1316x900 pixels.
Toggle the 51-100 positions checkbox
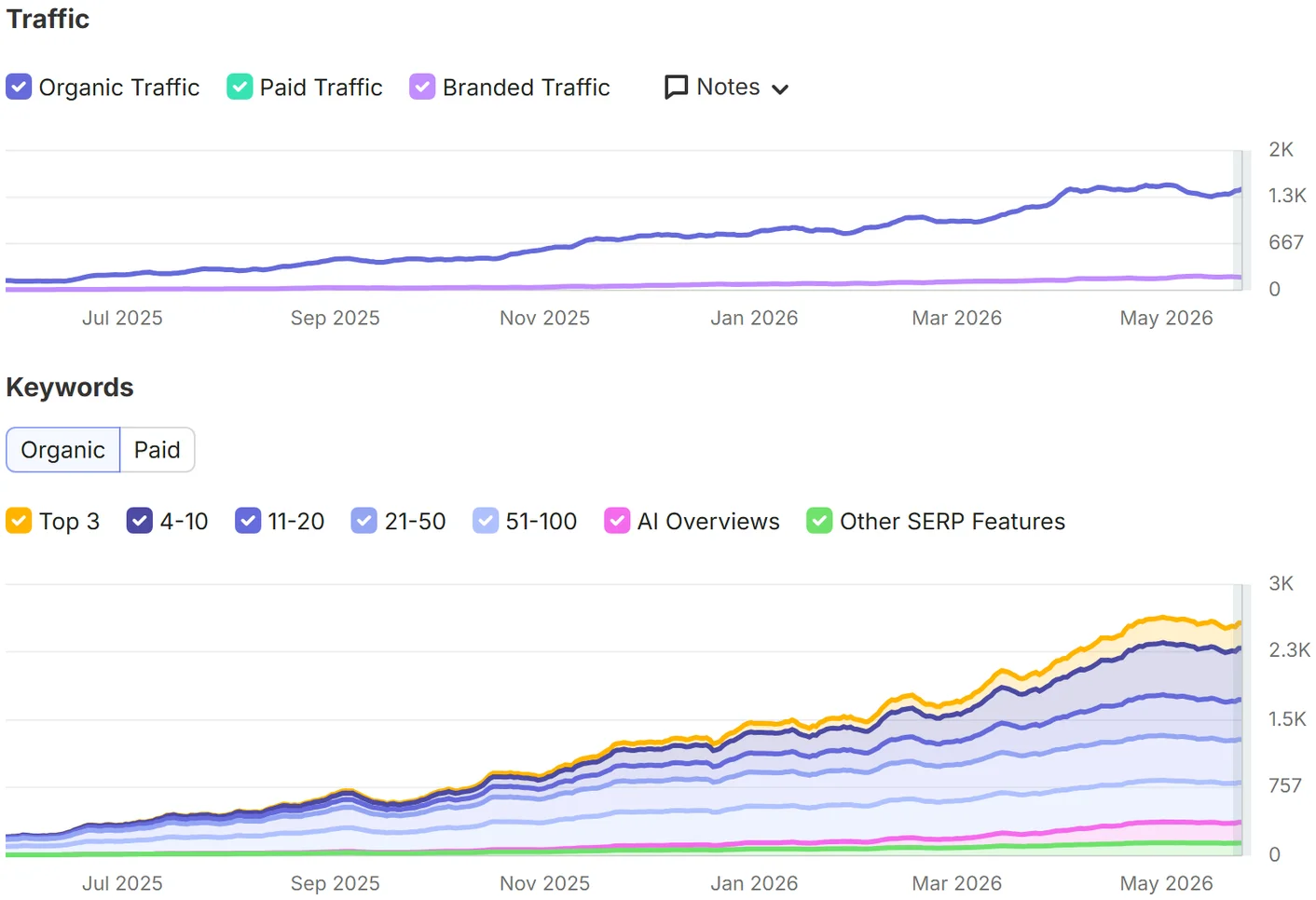[x=486, y=521]
